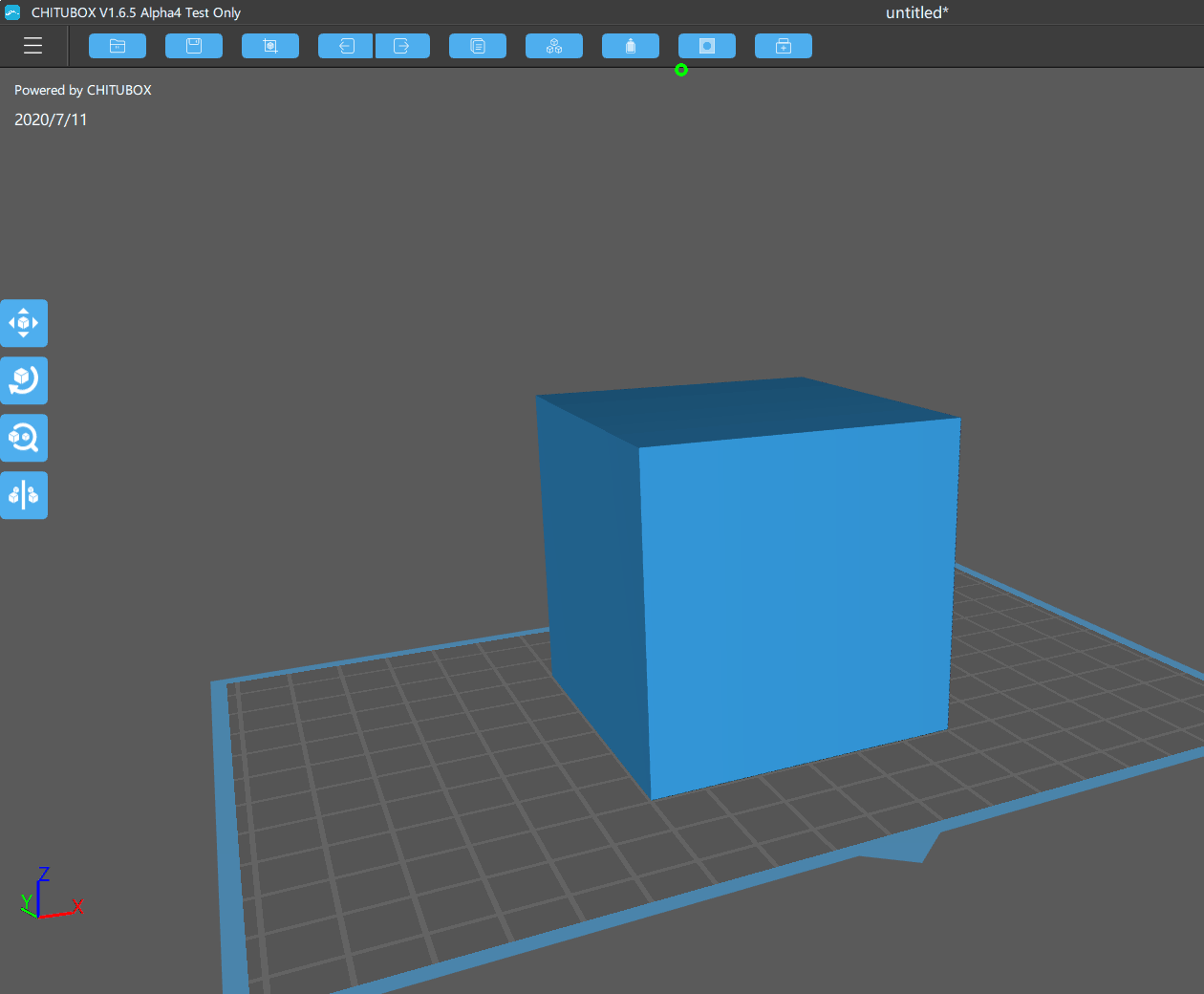Select the Mirror tool in the sidebar
Viewport: 1204px width, 994px height.
point(24,495)
